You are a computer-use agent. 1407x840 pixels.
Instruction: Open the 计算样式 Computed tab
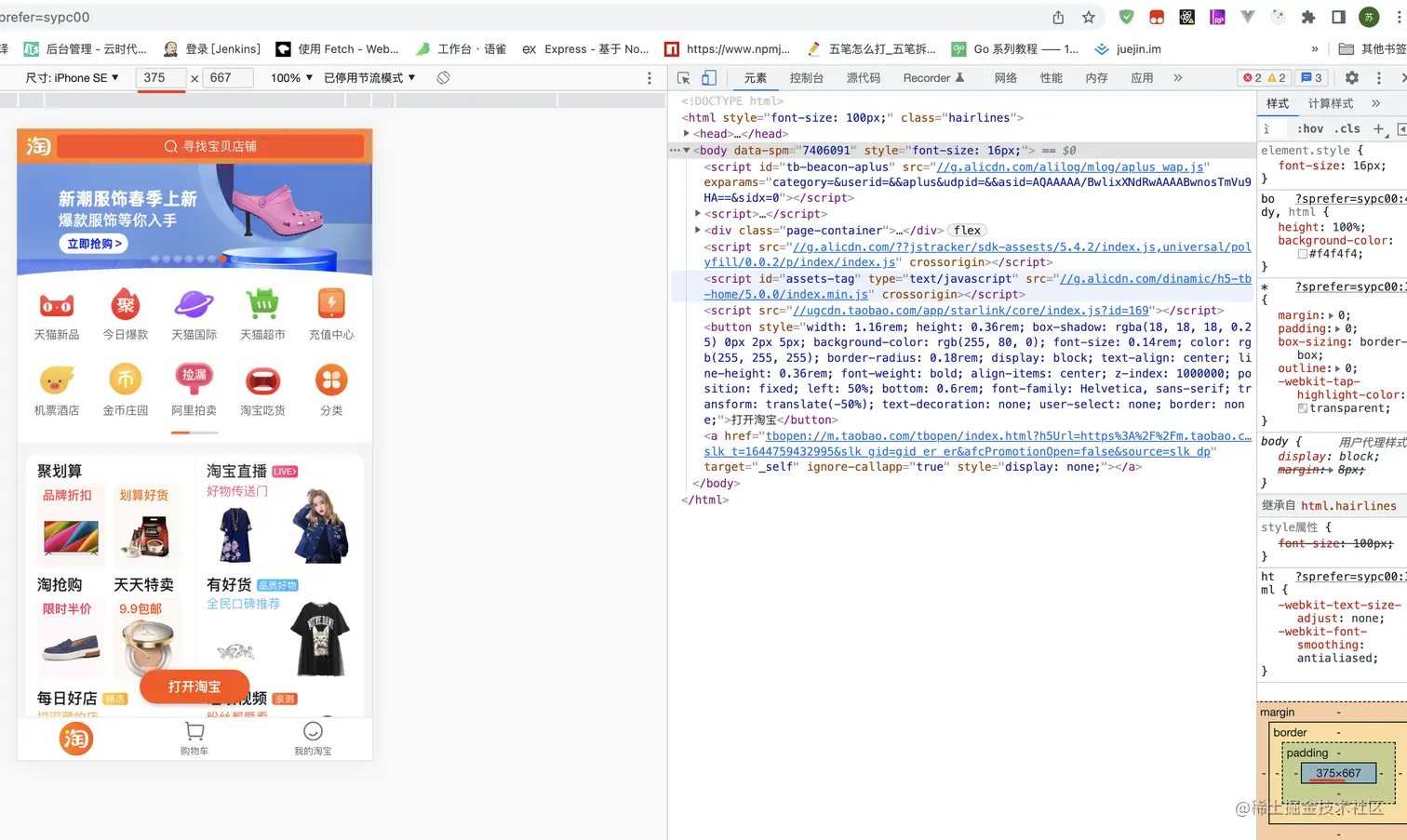point(1331,103)
